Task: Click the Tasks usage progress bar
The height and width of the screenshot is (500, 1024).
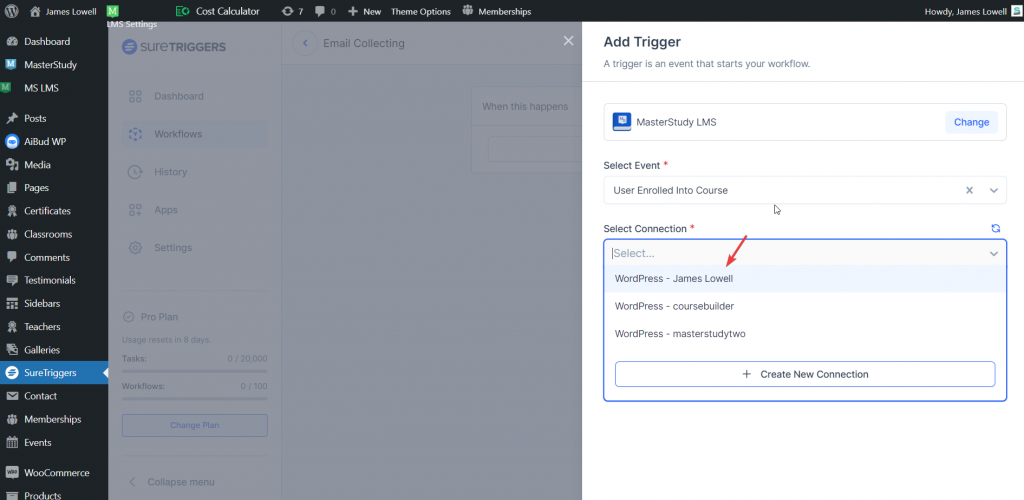Action: pyautogui.click(x=195, y=371)
